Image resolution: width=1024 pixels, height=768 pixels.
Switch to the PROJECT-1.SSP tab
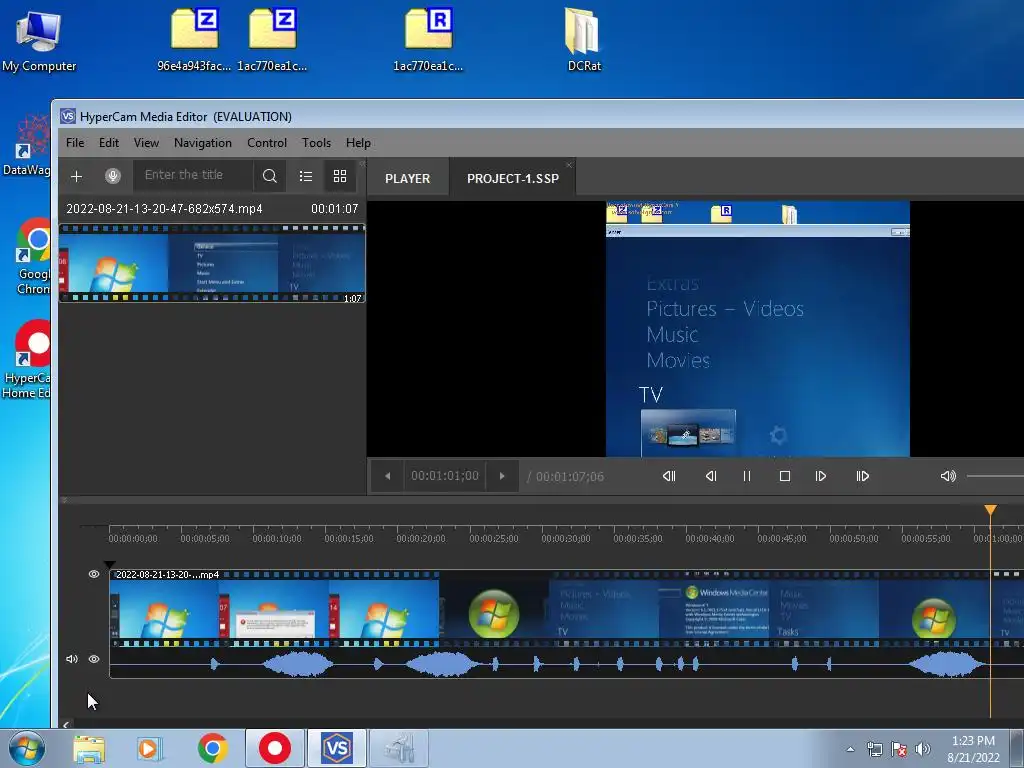point(513,178)
